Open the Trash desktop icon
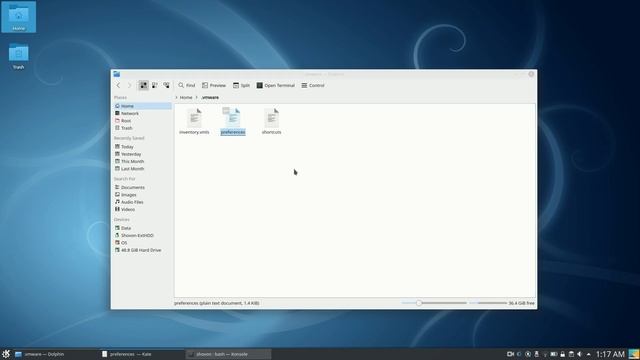This screenshot has width=640, height=360. point(18,56)
